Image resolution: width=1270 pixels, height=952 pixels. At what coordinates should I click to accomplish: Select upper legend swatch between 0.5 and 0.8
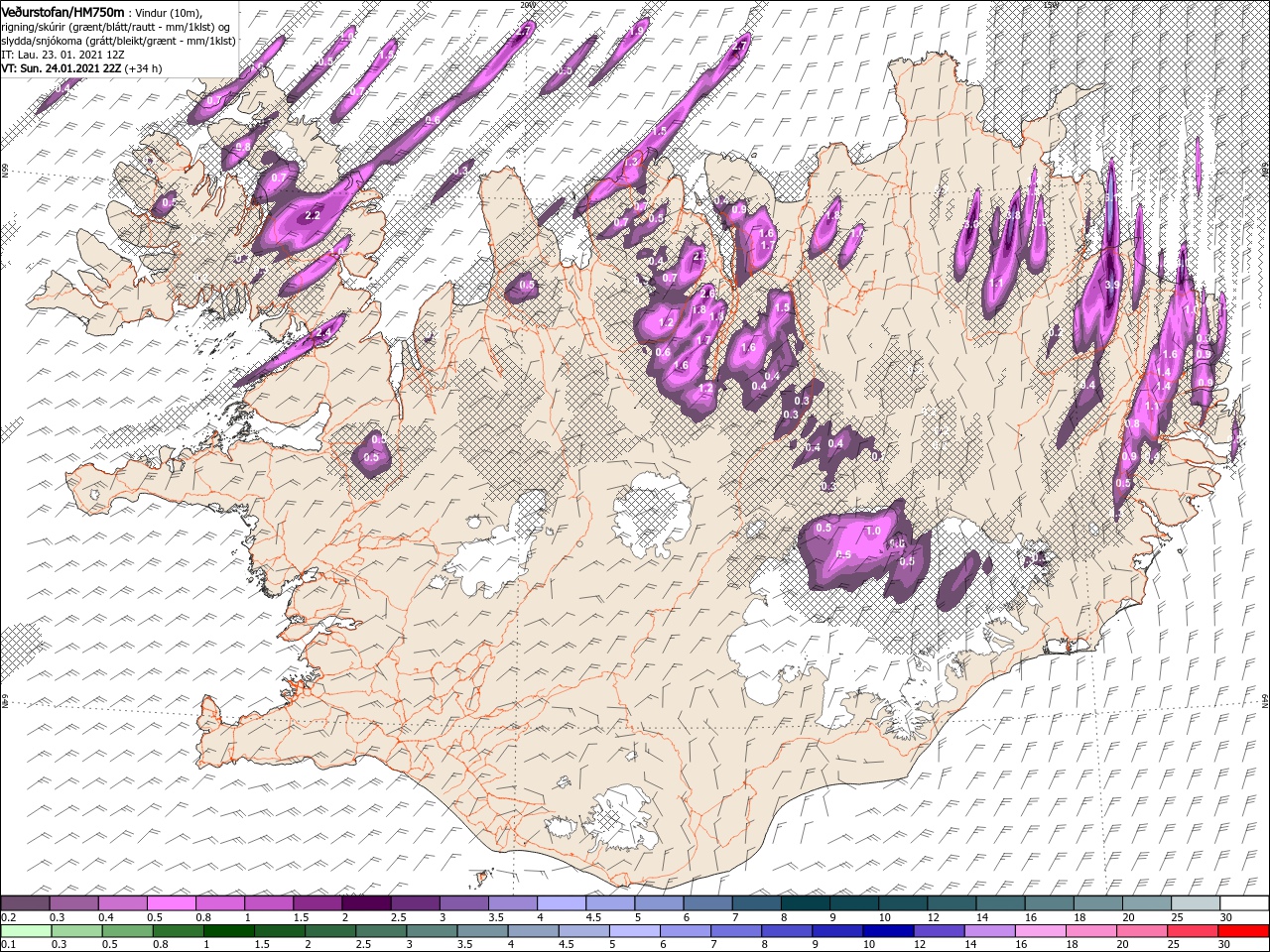click(x=171, y=903)
